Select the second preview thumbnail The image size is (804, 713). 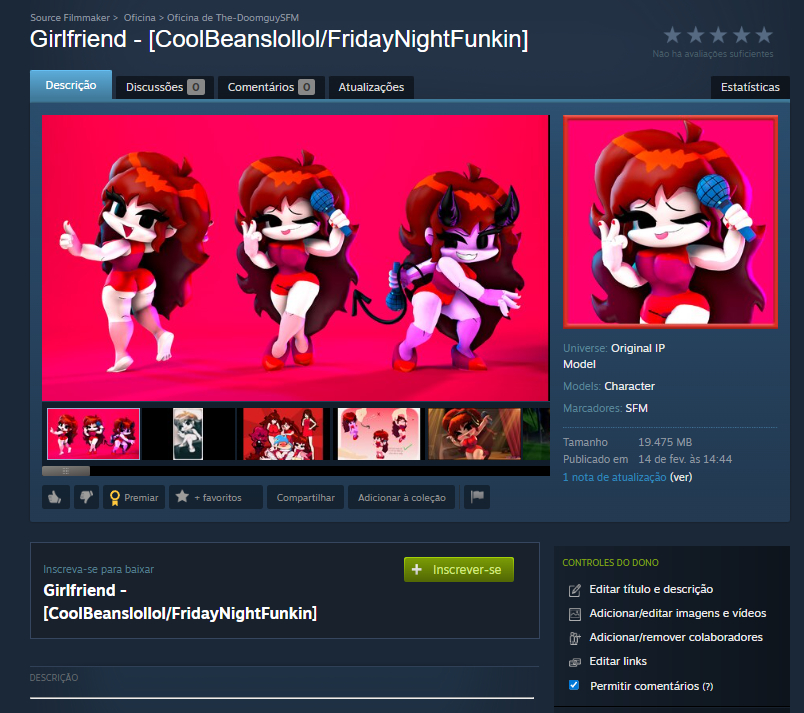188,433
